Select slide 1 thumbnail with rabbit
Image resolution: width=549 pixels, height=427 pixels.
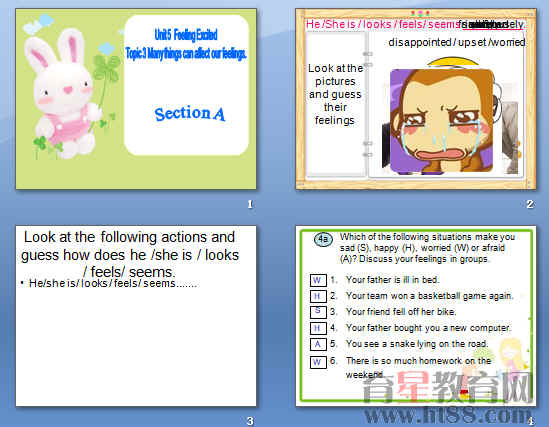point(136,99)
